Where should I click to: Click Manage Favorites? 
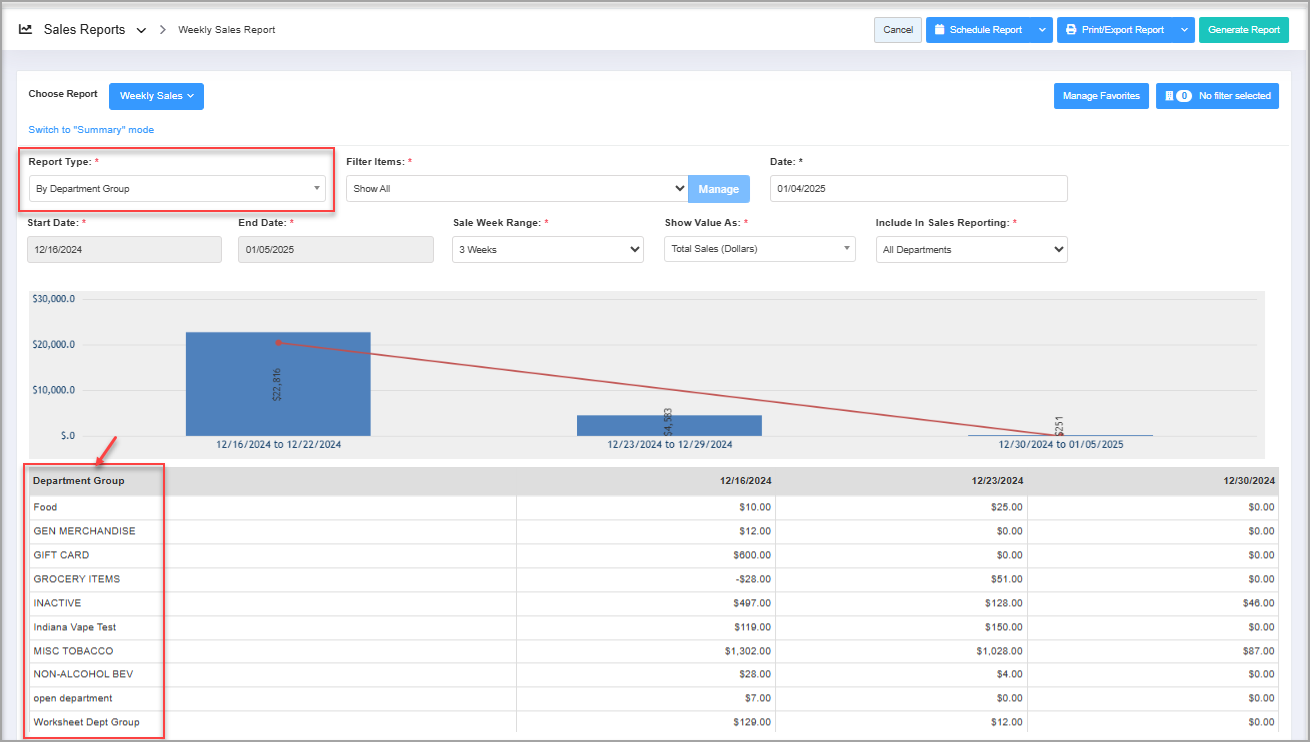click(x=1101, y=96)
